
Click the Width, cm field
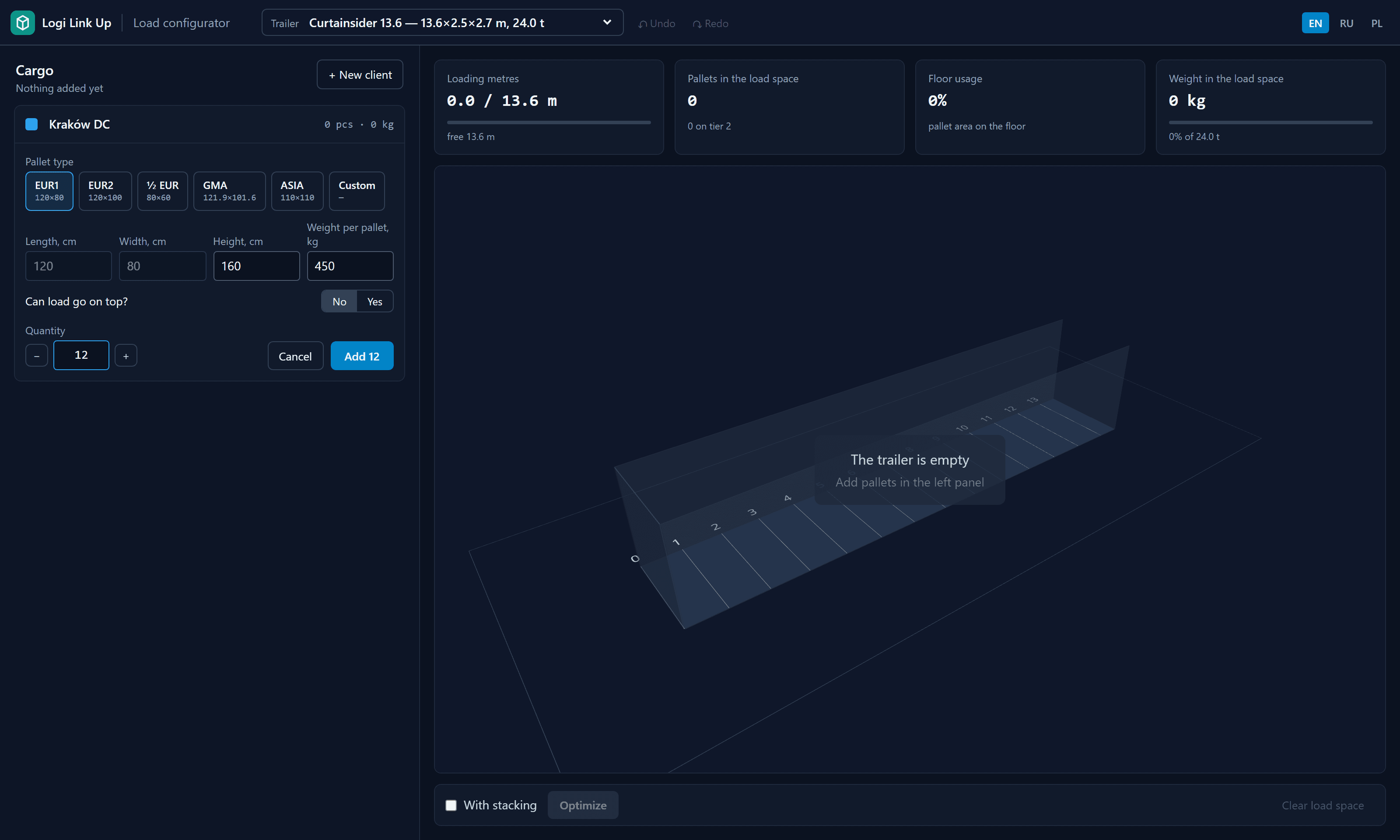pos(162,266)
